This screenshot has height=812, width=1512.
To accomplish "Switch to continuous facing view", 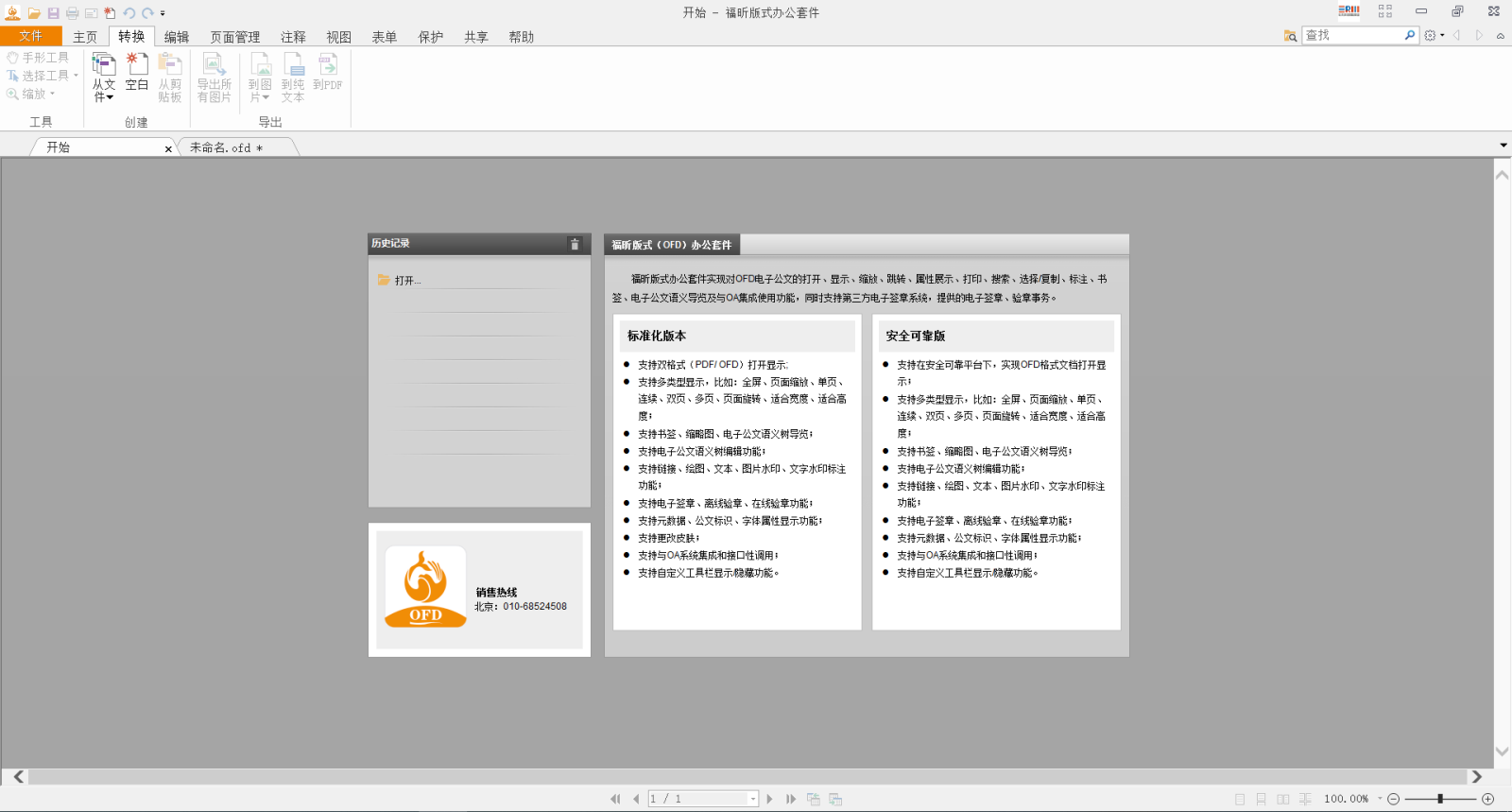I will (1305, 799).
